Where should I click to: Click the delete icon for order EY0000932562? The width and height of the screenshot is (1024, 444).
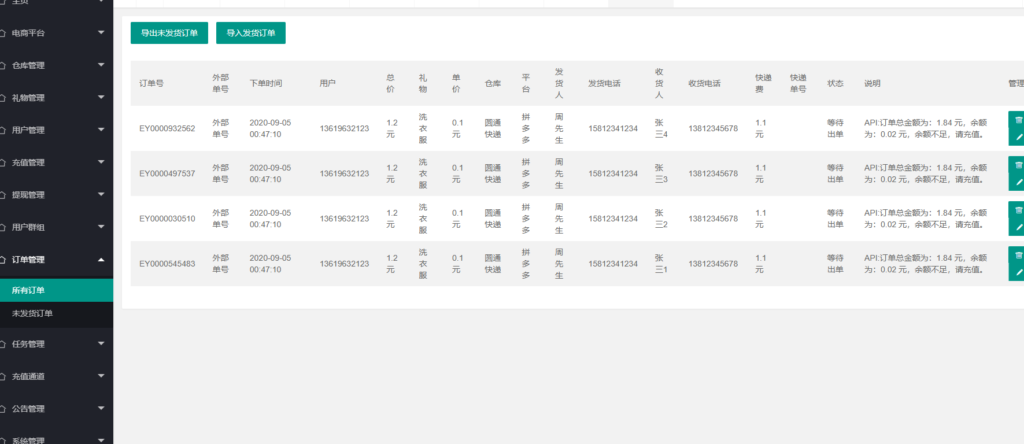click(x=1018, y=119)
